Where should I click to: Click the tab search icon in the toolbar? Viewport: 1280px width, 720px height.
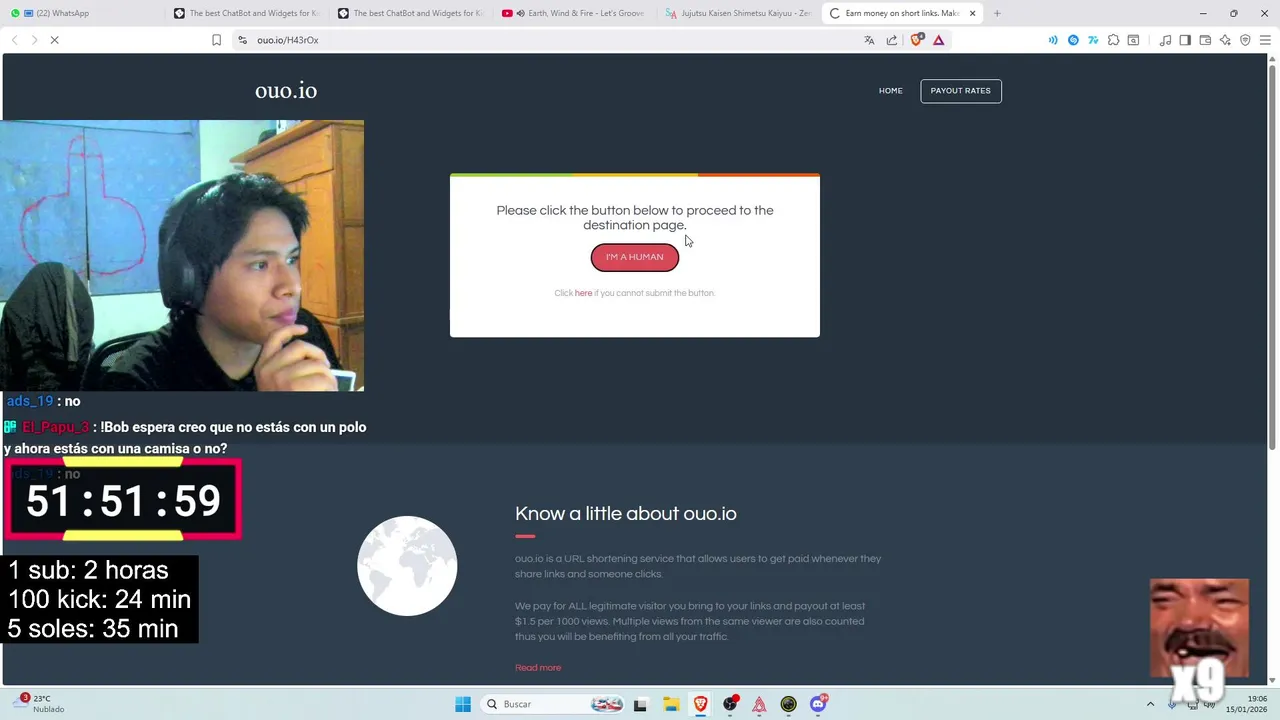[x=1133, y=40]
